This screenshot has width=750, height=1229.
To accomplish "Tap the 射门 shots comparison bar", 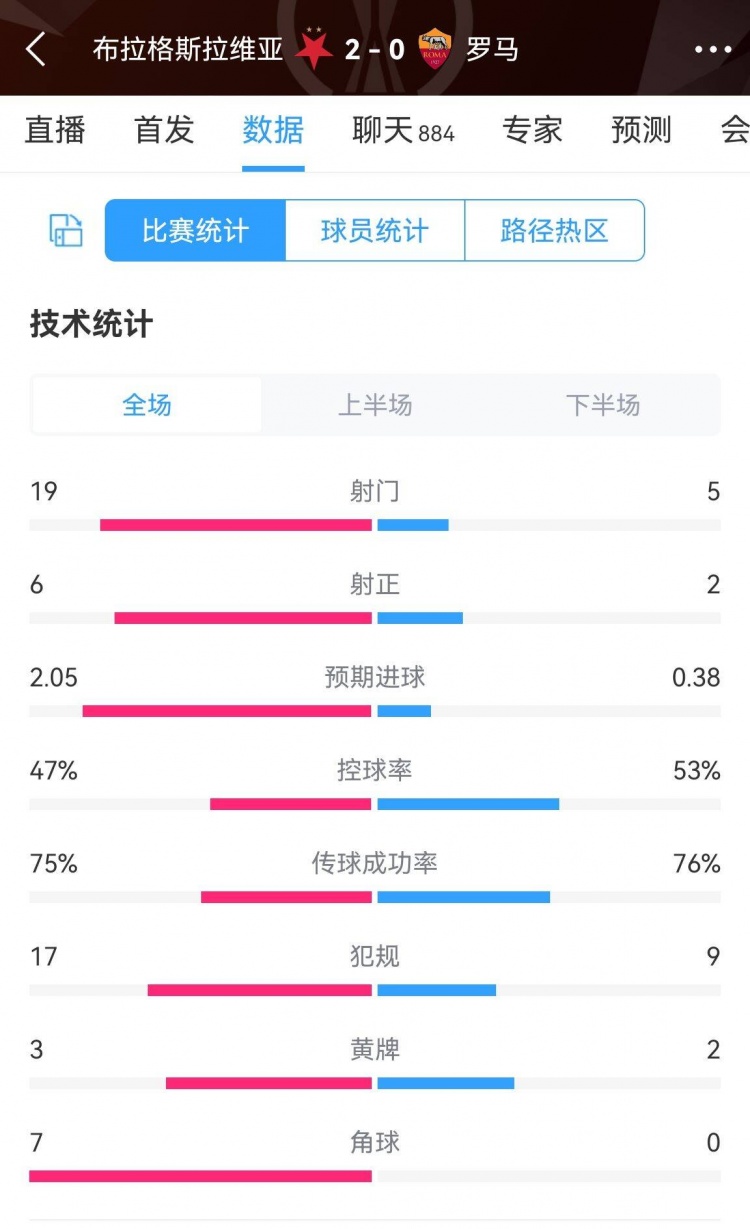I will (x=375, y=525).
